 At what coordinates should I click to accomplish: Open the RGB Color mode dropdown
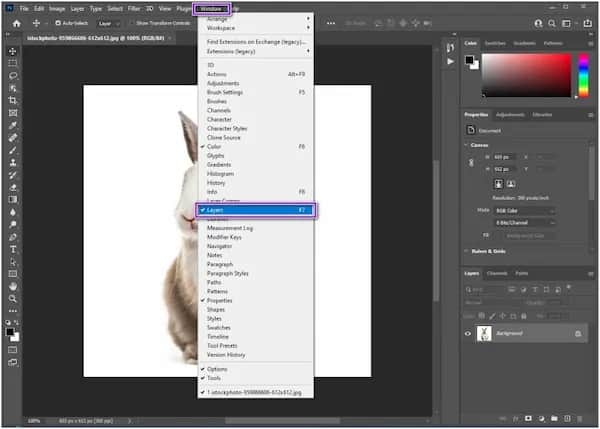pyautogui.click(x=524, y=211)
